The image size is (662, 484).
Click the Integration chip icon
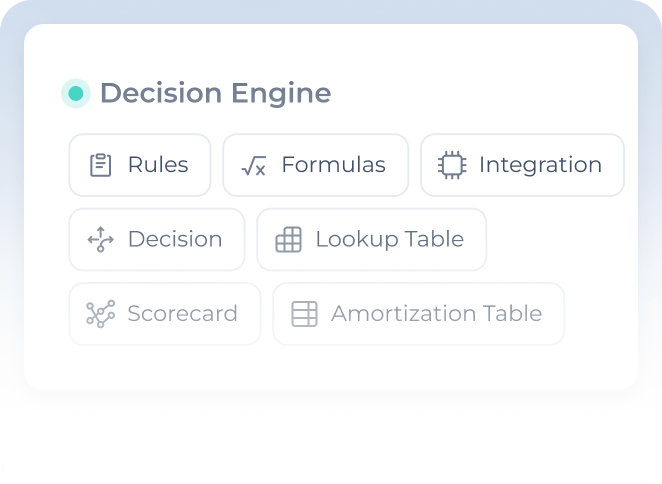[452, 165]
